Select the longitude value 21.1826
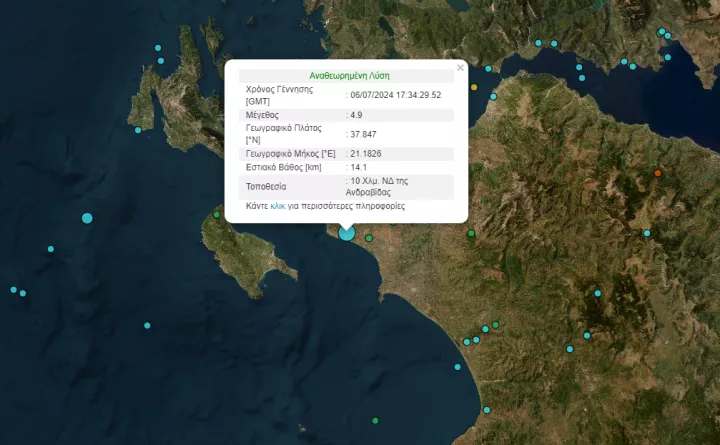Screen dimensions: 720x445 [x=365, y=153]
